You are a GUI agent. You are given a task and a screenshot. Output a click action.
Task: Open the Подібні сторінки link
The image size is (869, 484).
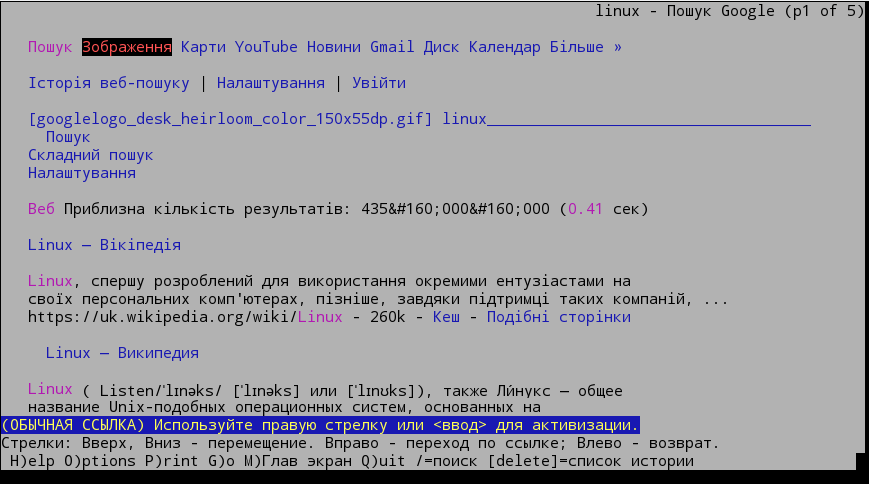tap(559, 317)
